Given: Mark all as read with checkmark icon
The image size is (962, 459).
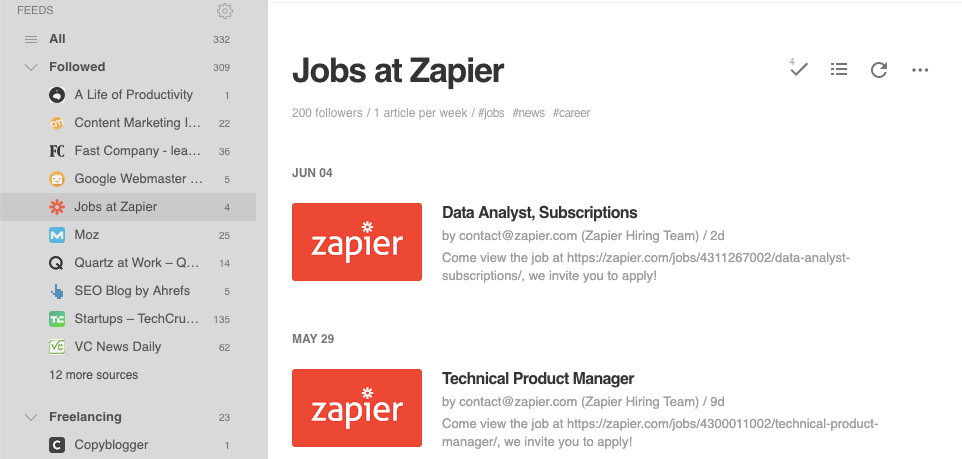Looking at the screenshot, I should pos(798,68).
